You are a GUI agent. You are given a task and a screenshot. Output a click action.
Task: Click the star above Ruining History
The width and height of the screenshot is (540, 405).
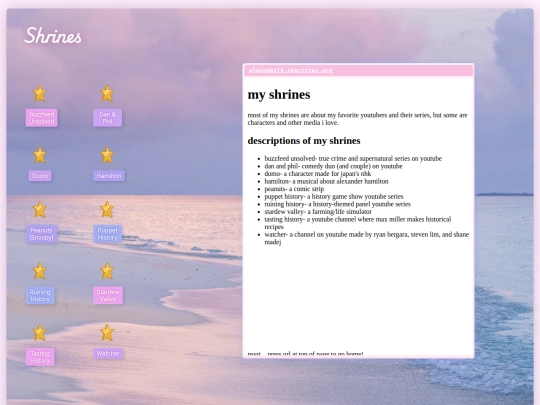40,271
